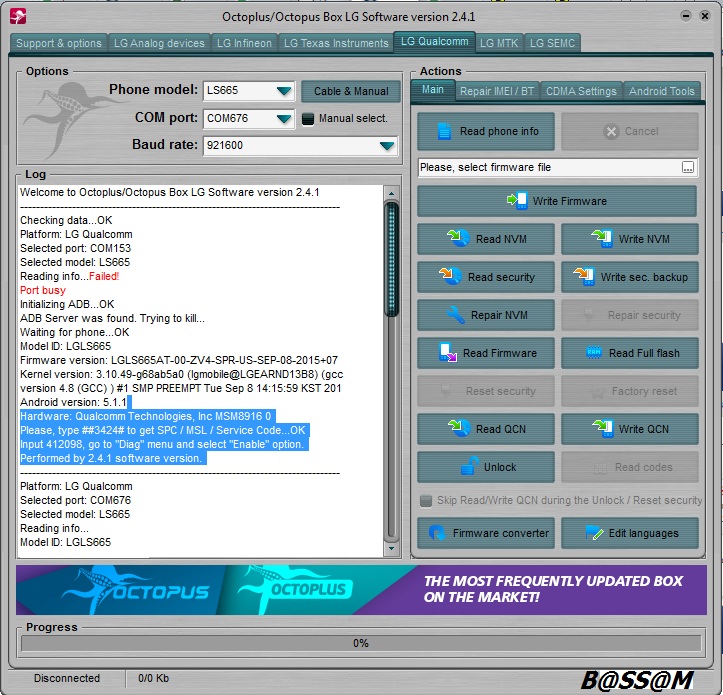Click the Firmware version log line
This screenshot has height=695, width=723.
(179, 360)
